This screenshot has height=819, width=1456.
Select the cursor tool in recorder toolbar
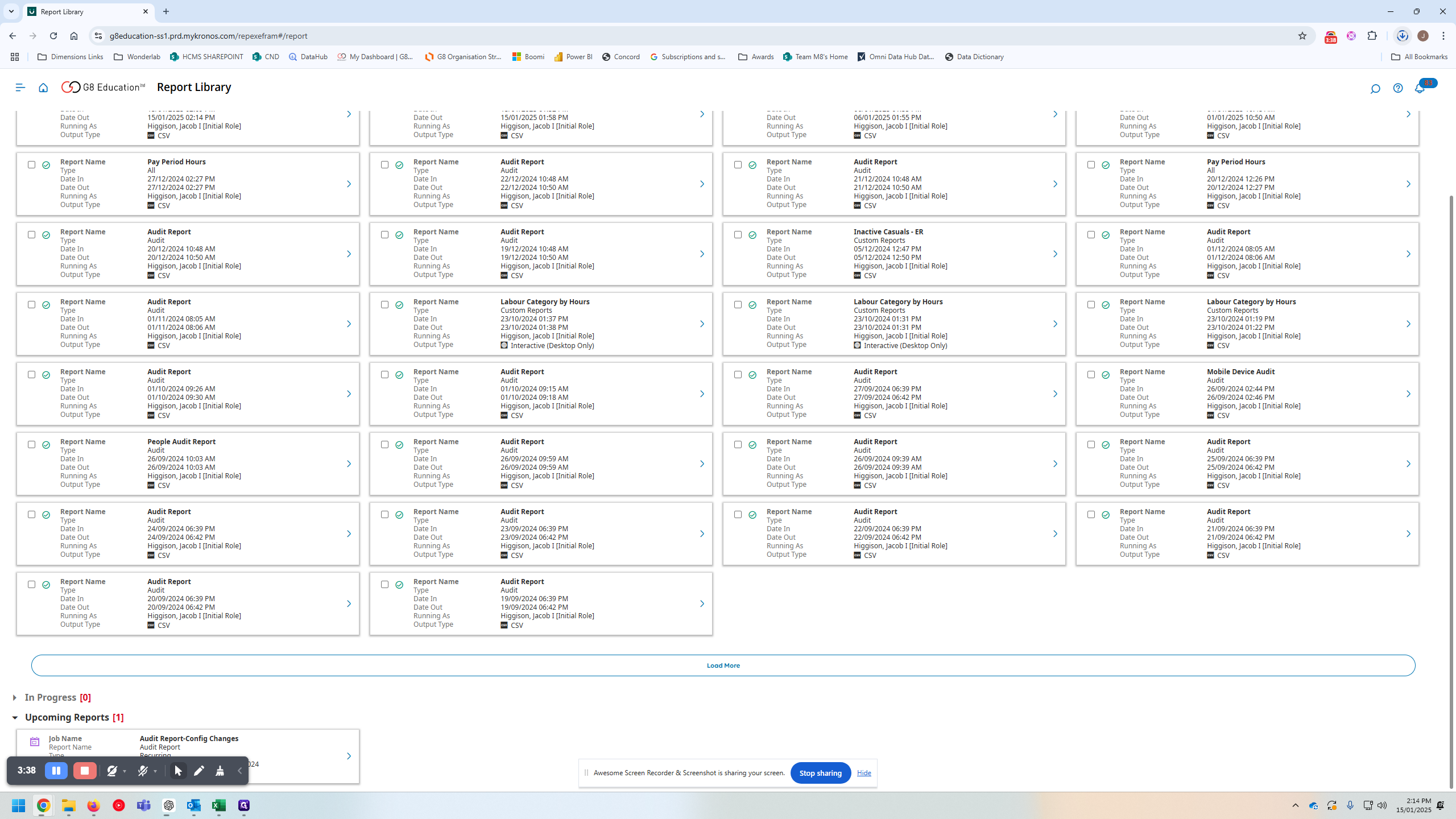tap(178, 771)
